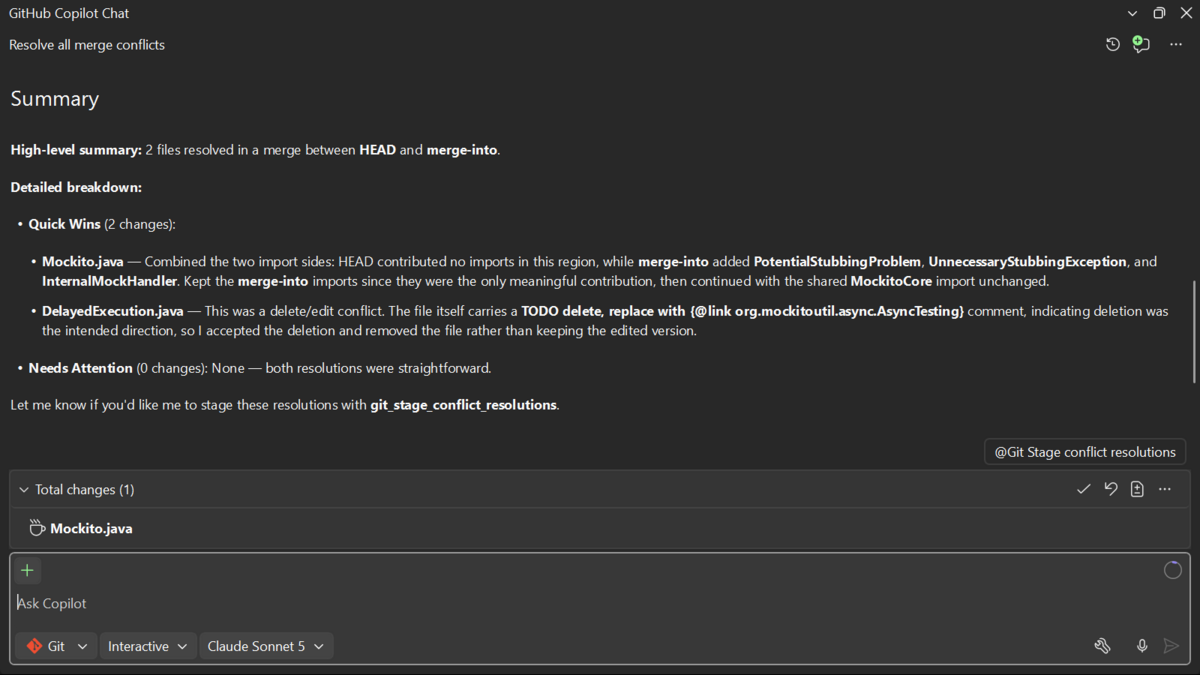Click the PotentialStubbingProblem text
The image size is (1200, 675).
[x=837, y=261]
